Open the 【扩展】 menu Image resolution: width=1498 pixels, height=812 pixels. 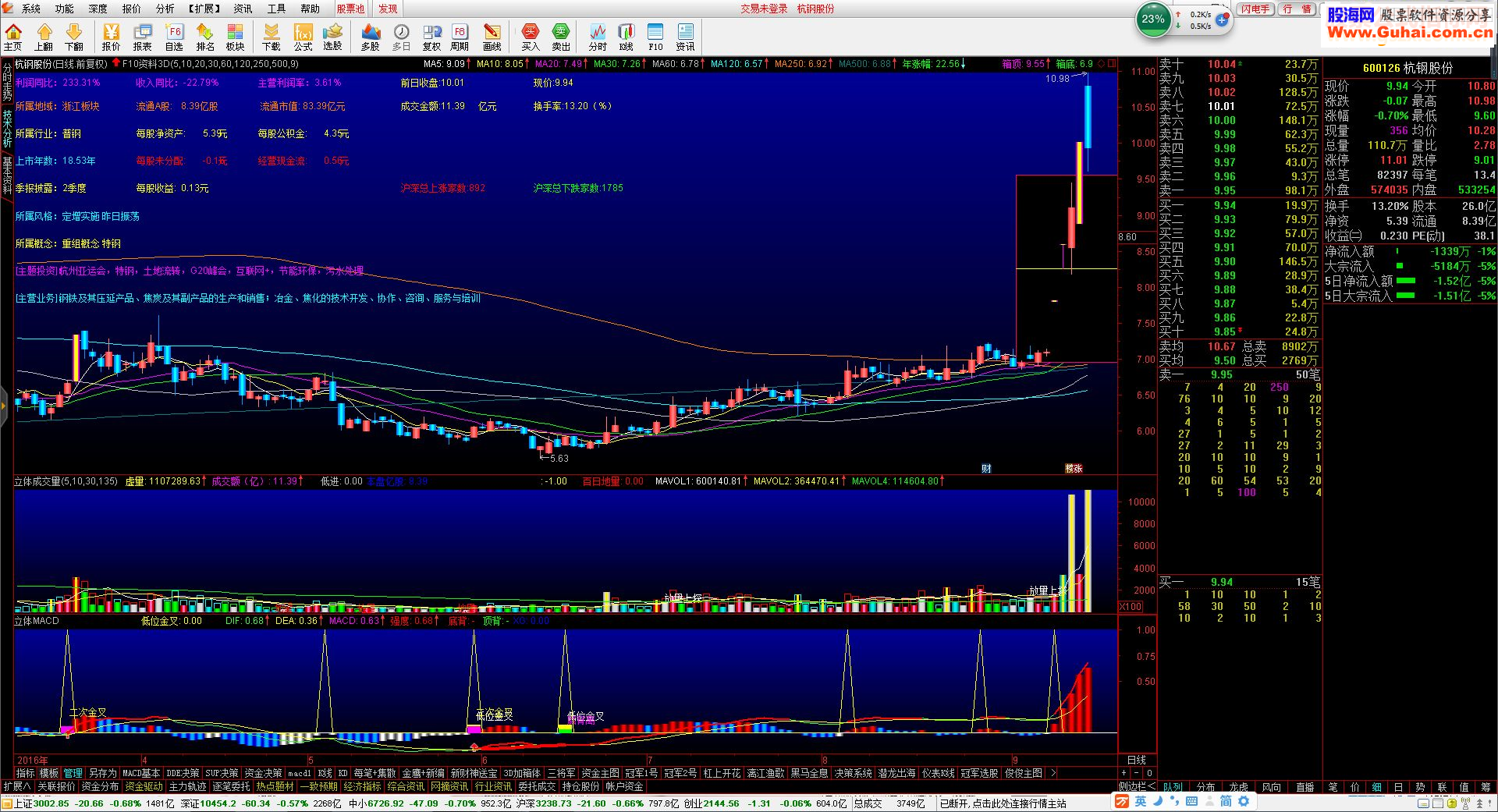pos(204,9)
